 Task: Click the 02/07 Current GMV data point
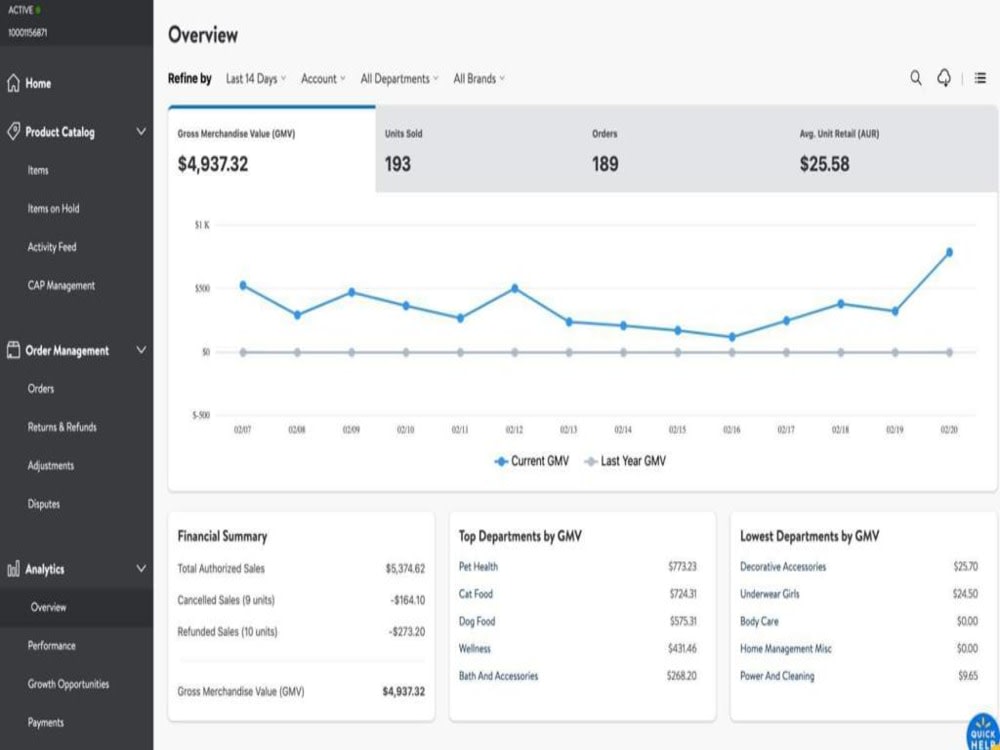(242, 286)
